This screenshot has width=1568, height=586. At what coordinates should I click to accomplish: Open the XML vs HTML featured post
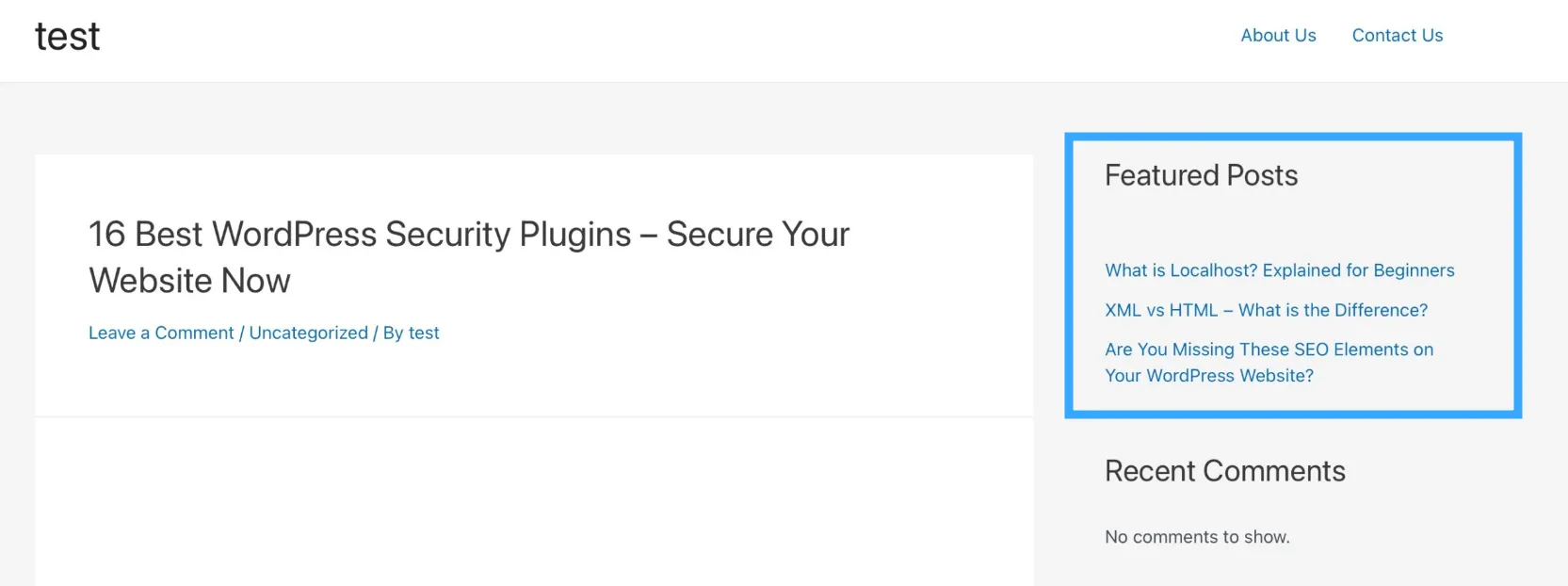[x=1266, y=310]
